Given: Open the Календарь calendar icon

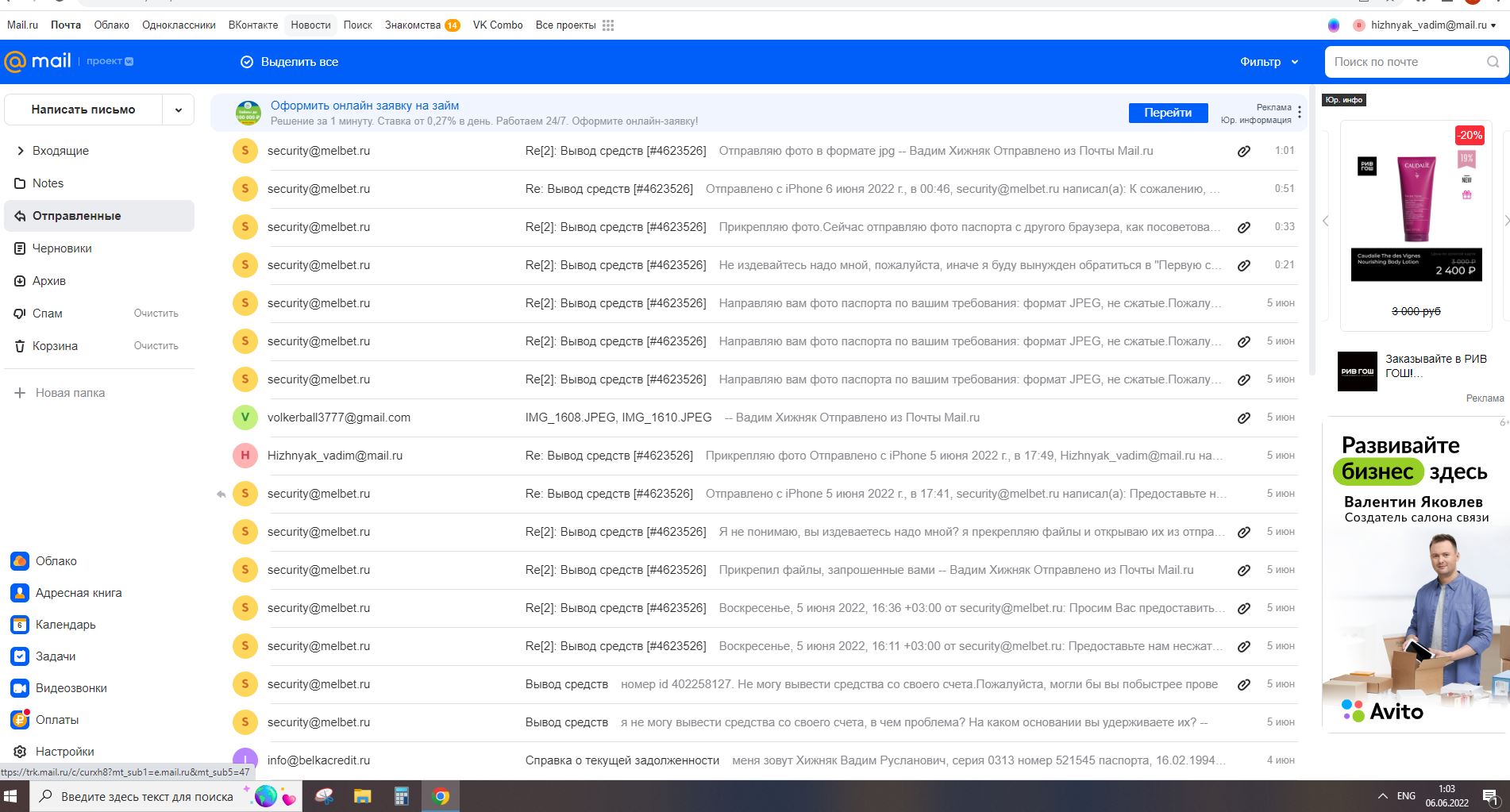Looking at the screenshot, I should pyautogui.click(x=20, y=625).
